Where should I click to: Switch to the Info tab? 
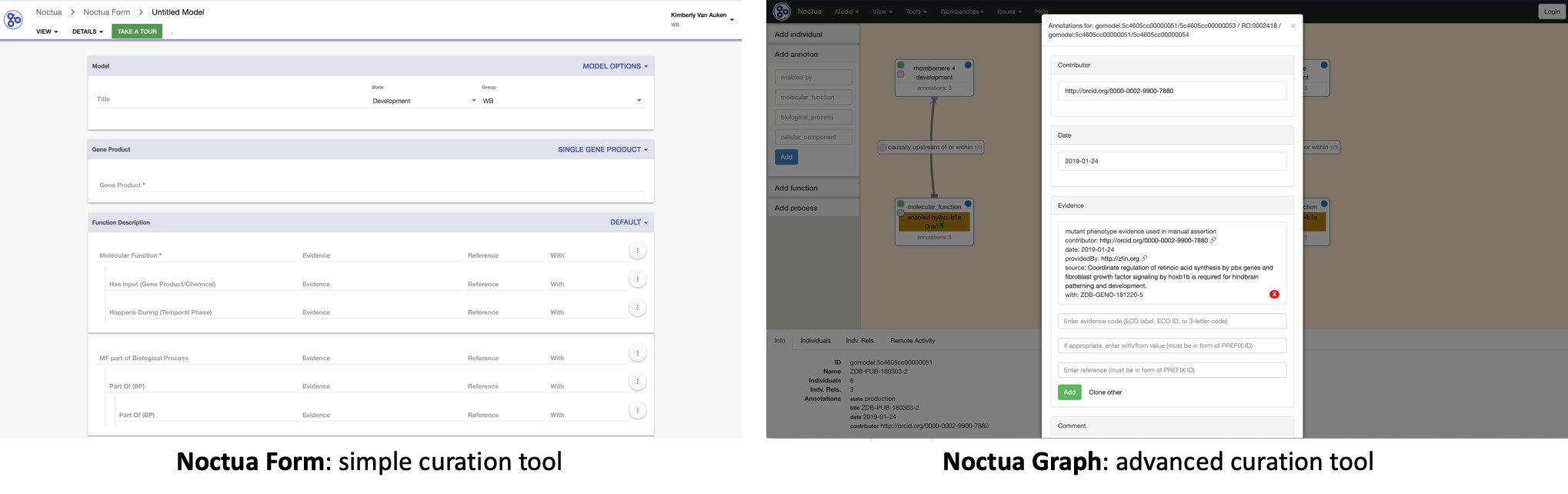pyautogui.click(x=779, y=341)
